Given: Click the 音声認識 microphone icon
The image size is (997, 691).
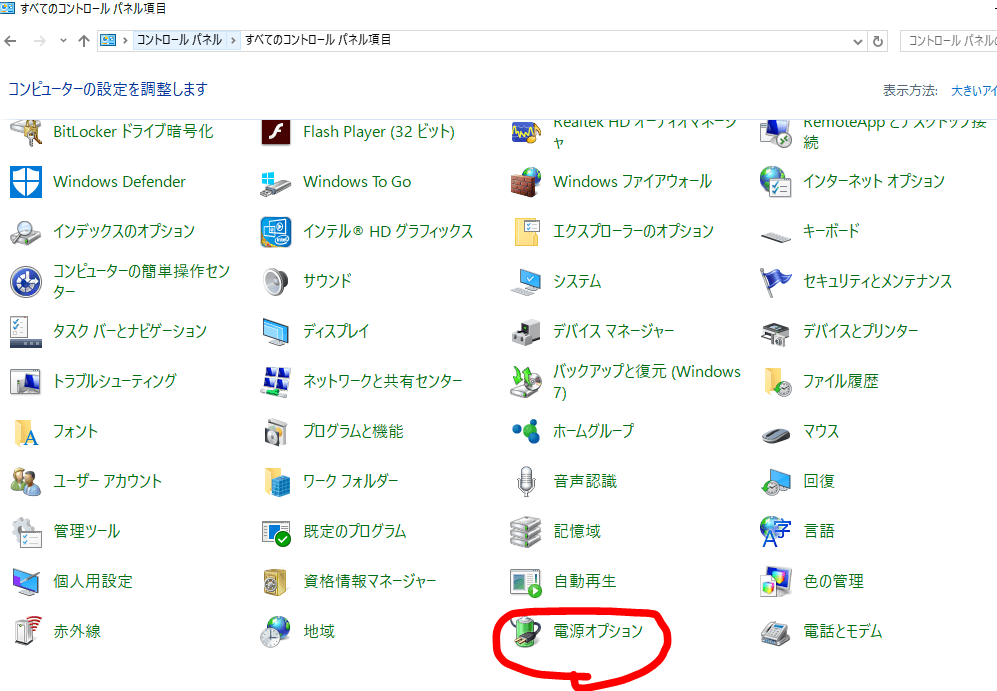Looking at the screenshot, I should coord(526,481).
